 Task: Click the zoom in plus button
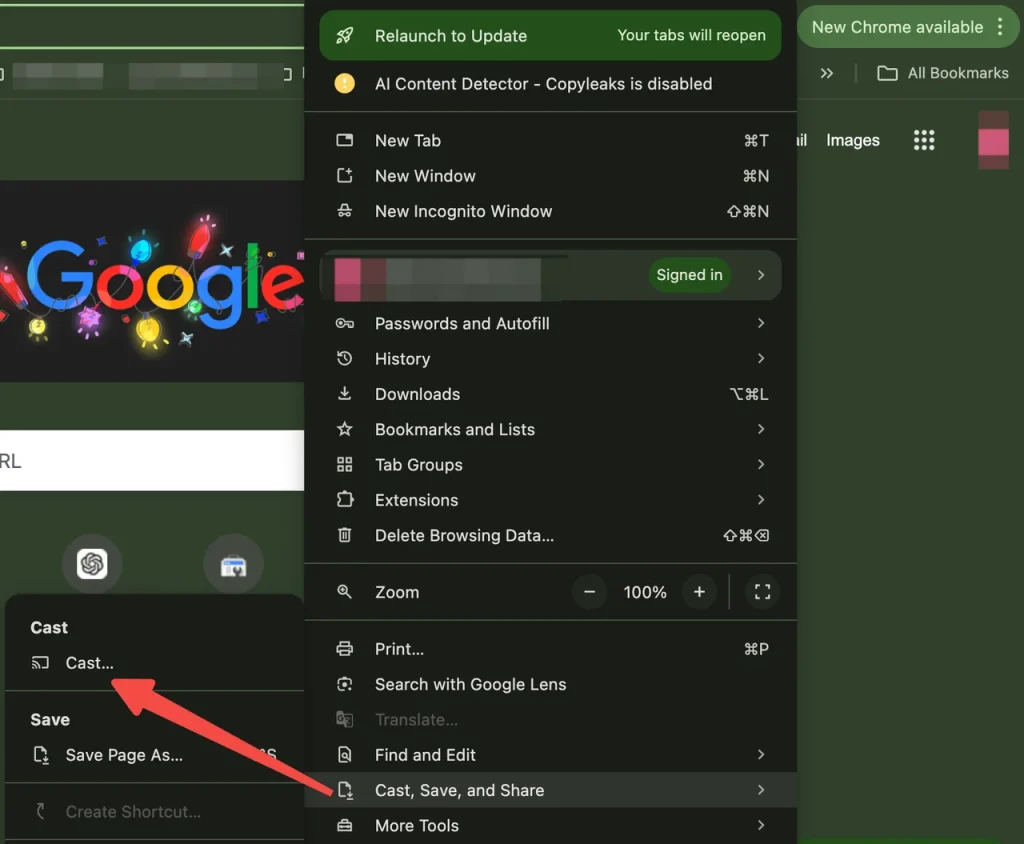pos(699,592)
